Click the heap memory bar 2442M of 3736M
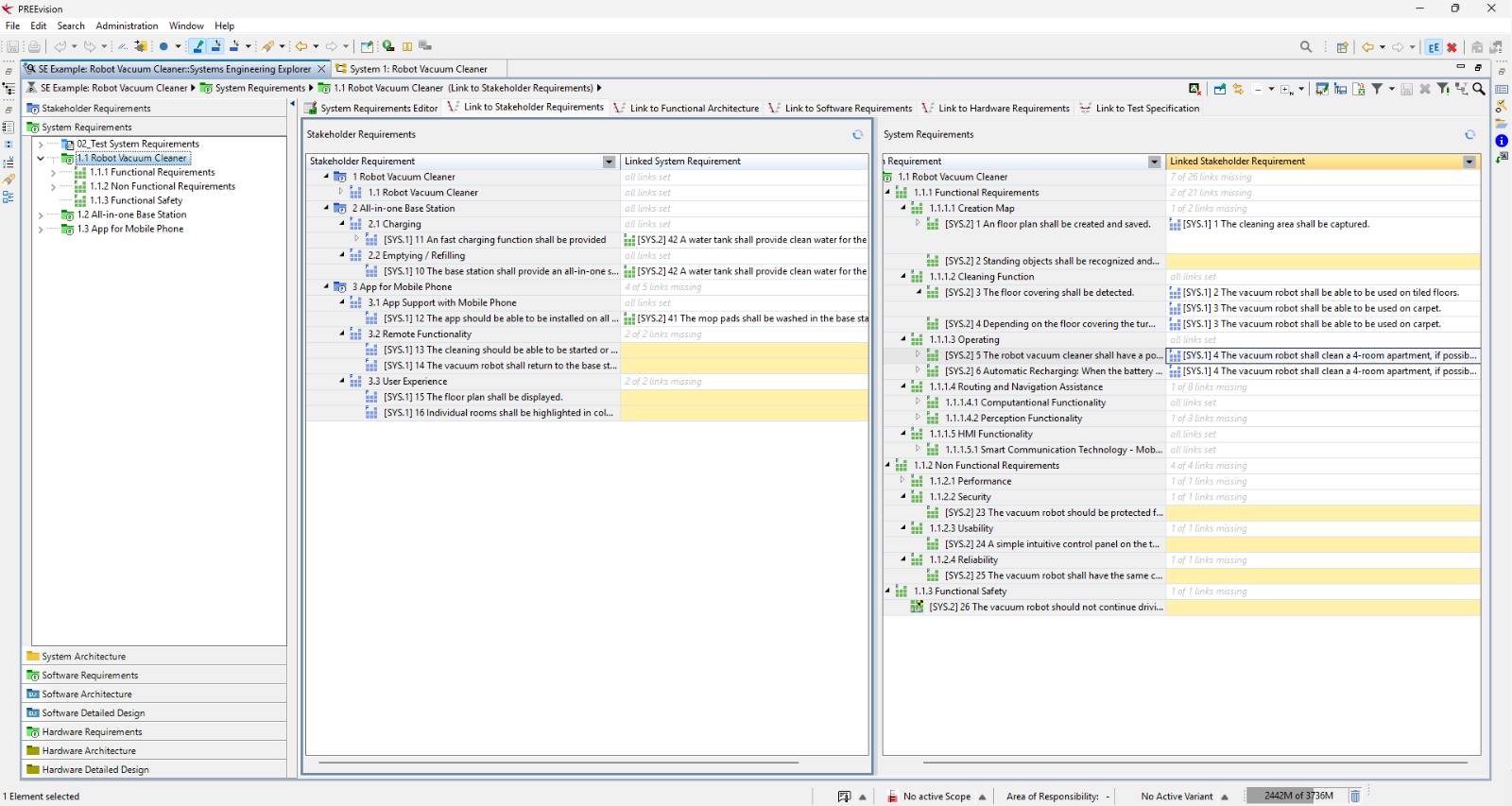The height and width of the screenshot is (806, 1512). [1297, 796]
